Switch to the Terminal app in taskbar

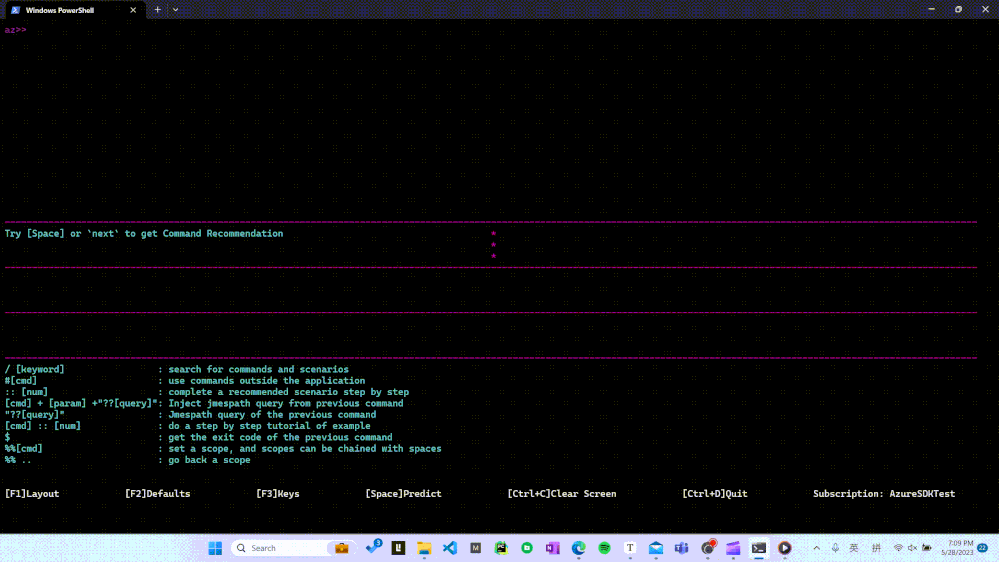[759, 548]
